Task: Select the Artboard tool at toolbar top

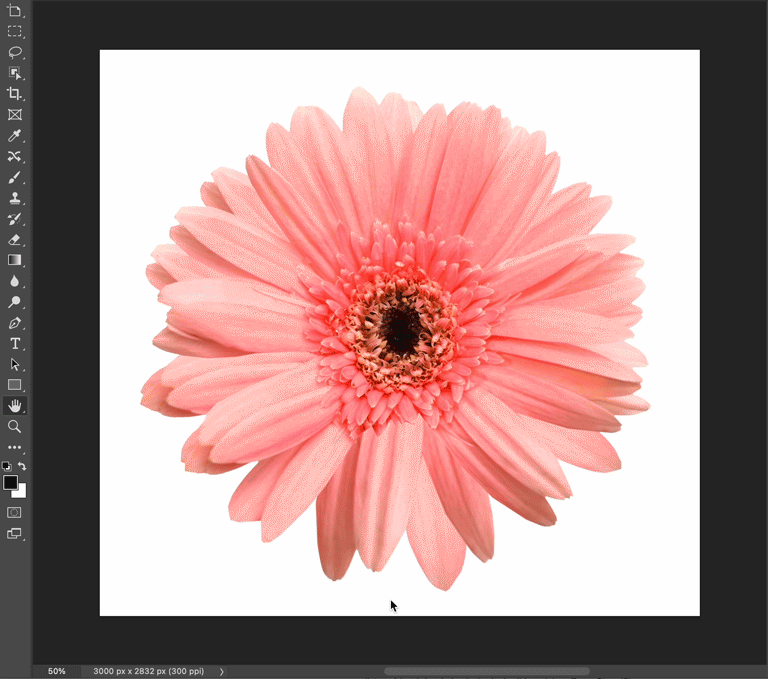Action: click(15, 10)
